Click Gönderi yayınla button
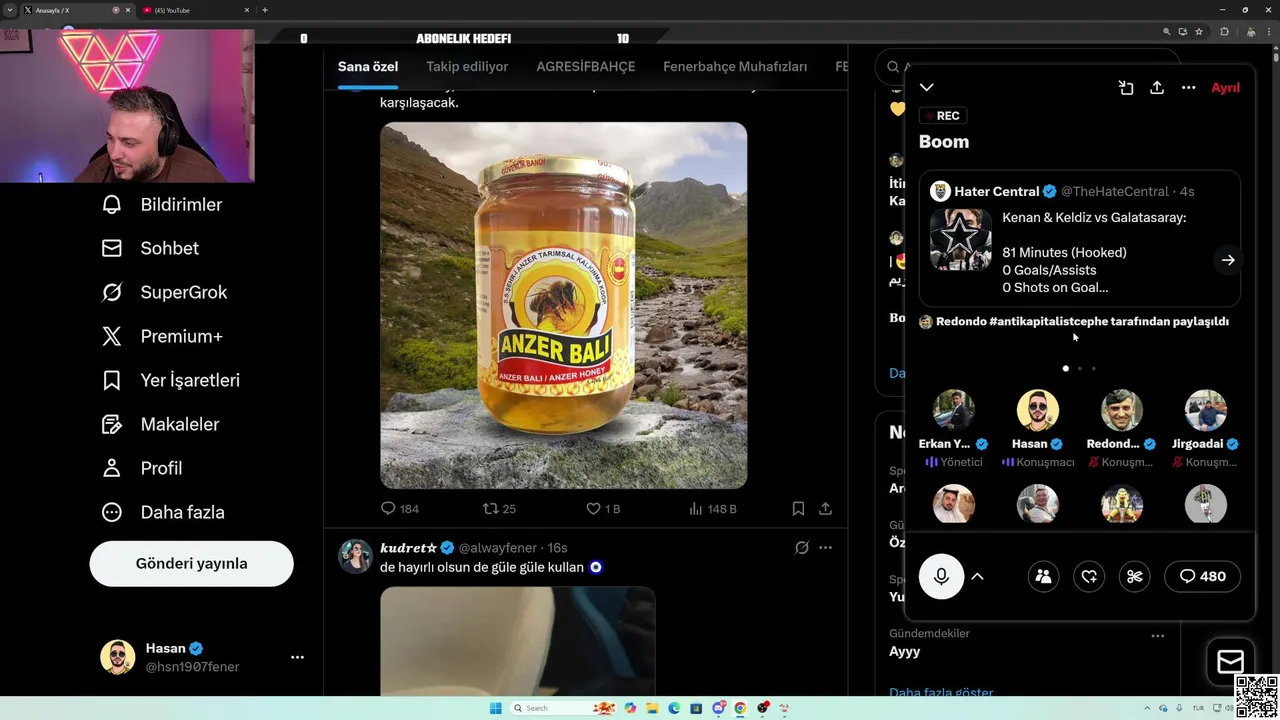 coord(191,563)
